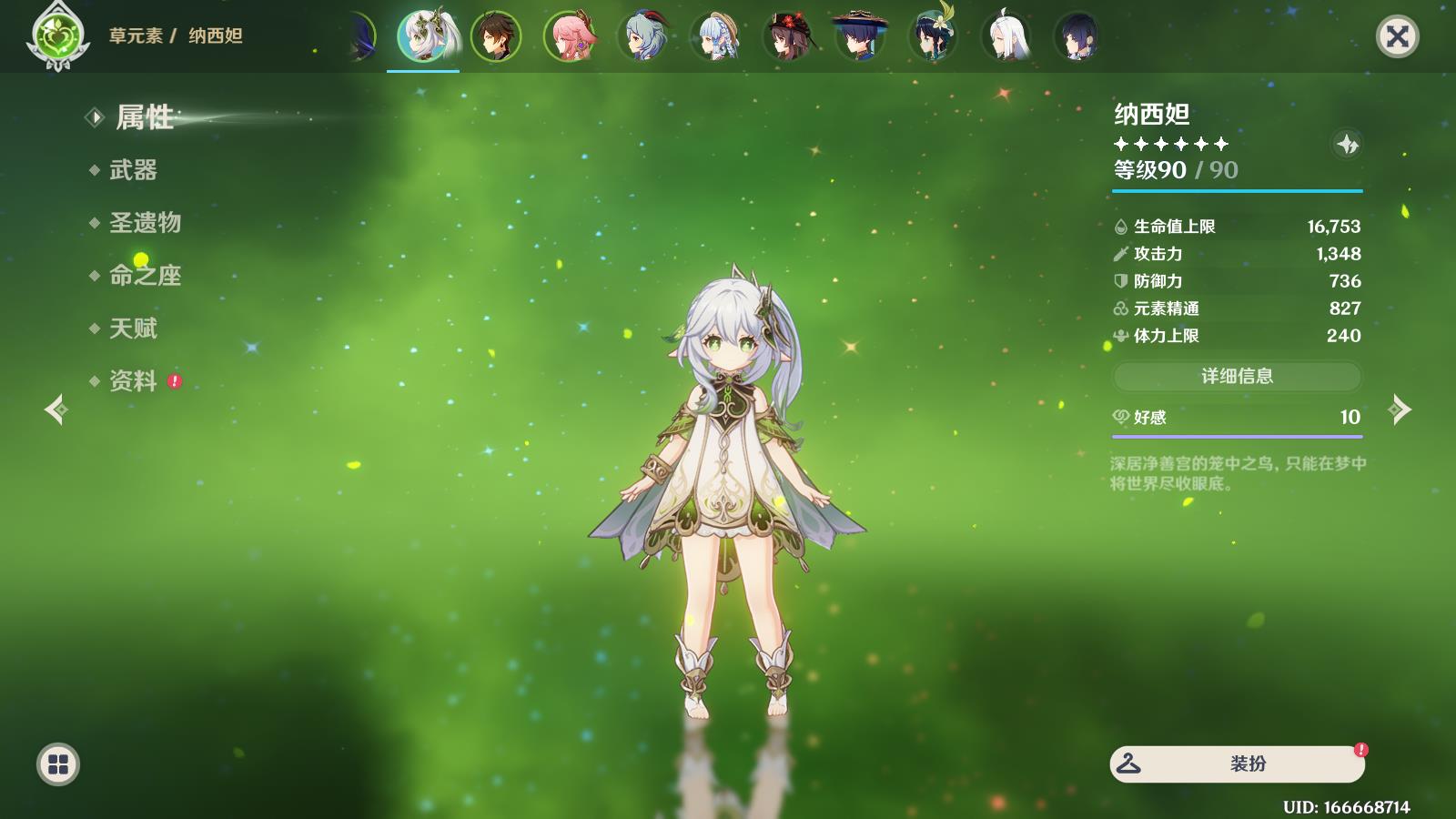Click the ascension star icon beside rarity

point(1347,144)
